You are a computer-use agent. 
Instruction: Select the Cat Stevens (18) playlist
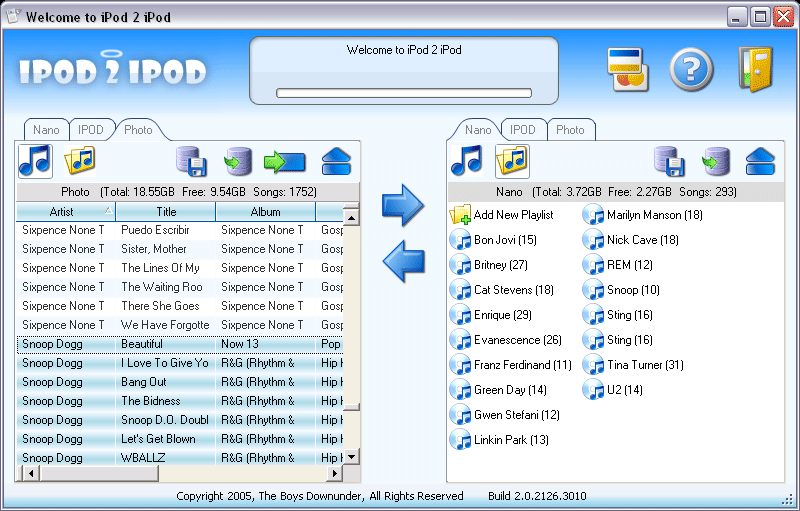point(502,290)
